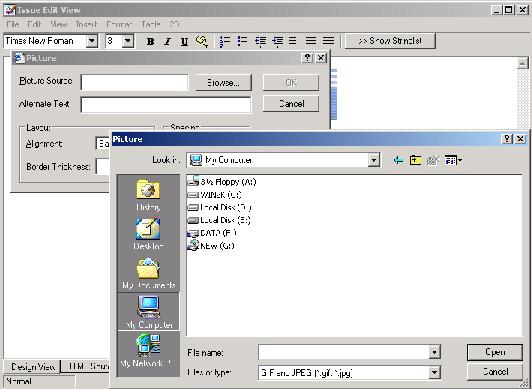Viewport: 532px width, 389px height.
Task: Open the Views menu icon in dialog
Action: tap(453, 160)
